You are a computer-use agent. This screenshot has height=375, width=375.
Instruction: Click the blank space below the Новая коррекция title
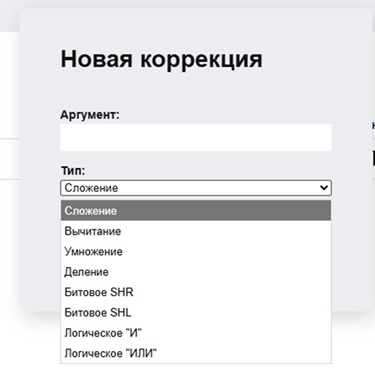point(196,90)
